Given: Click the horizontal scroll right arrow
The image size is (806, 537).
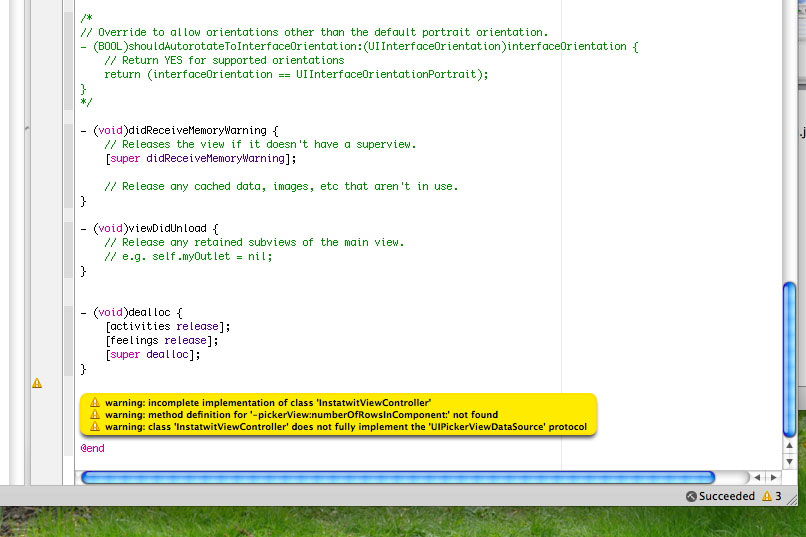Looking at the screenshot, I should click(x=774, y=477).
